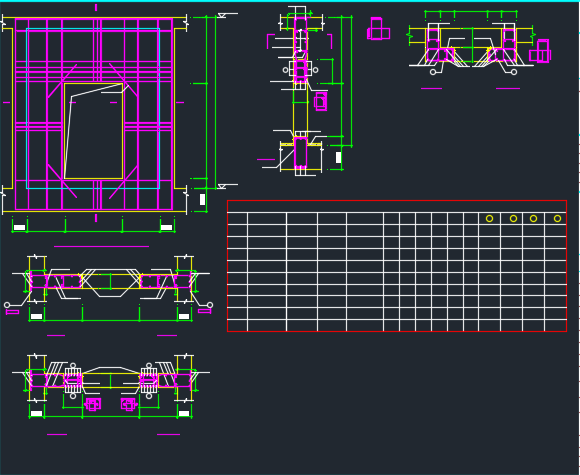Screen dimensions: 580x475
Task: Pick the right magenta detail block under the bottom section
Action: pos(129,404)
